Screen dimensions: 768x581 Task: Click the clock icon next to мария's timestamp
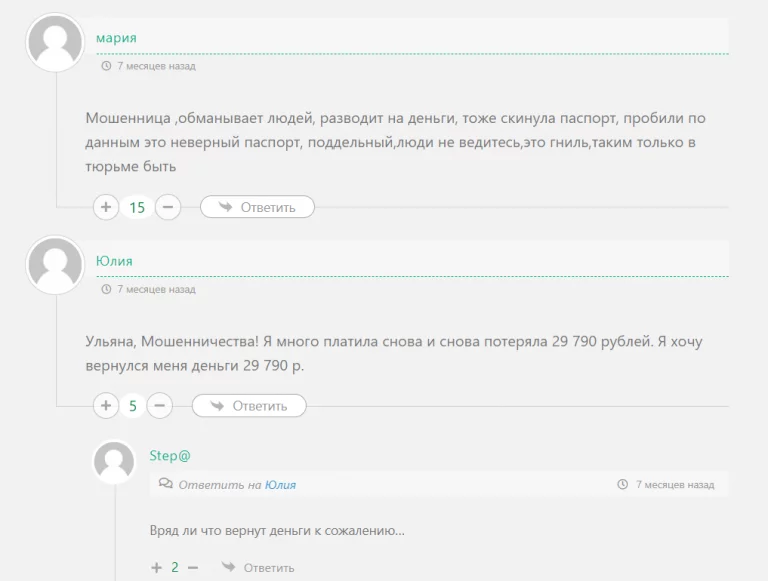106,66
